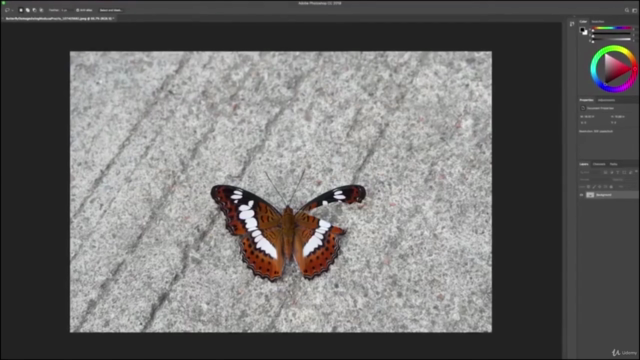Switch to the Swatches panel tab
Screen dimensions: 640x360
(x=598, y=22)
